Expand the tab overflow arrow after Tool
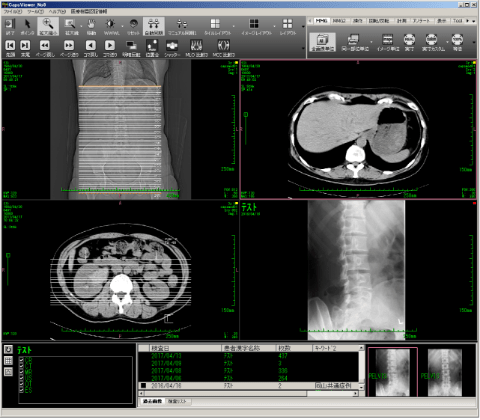This screenshot has height=420, width=480. pos(467,21)
